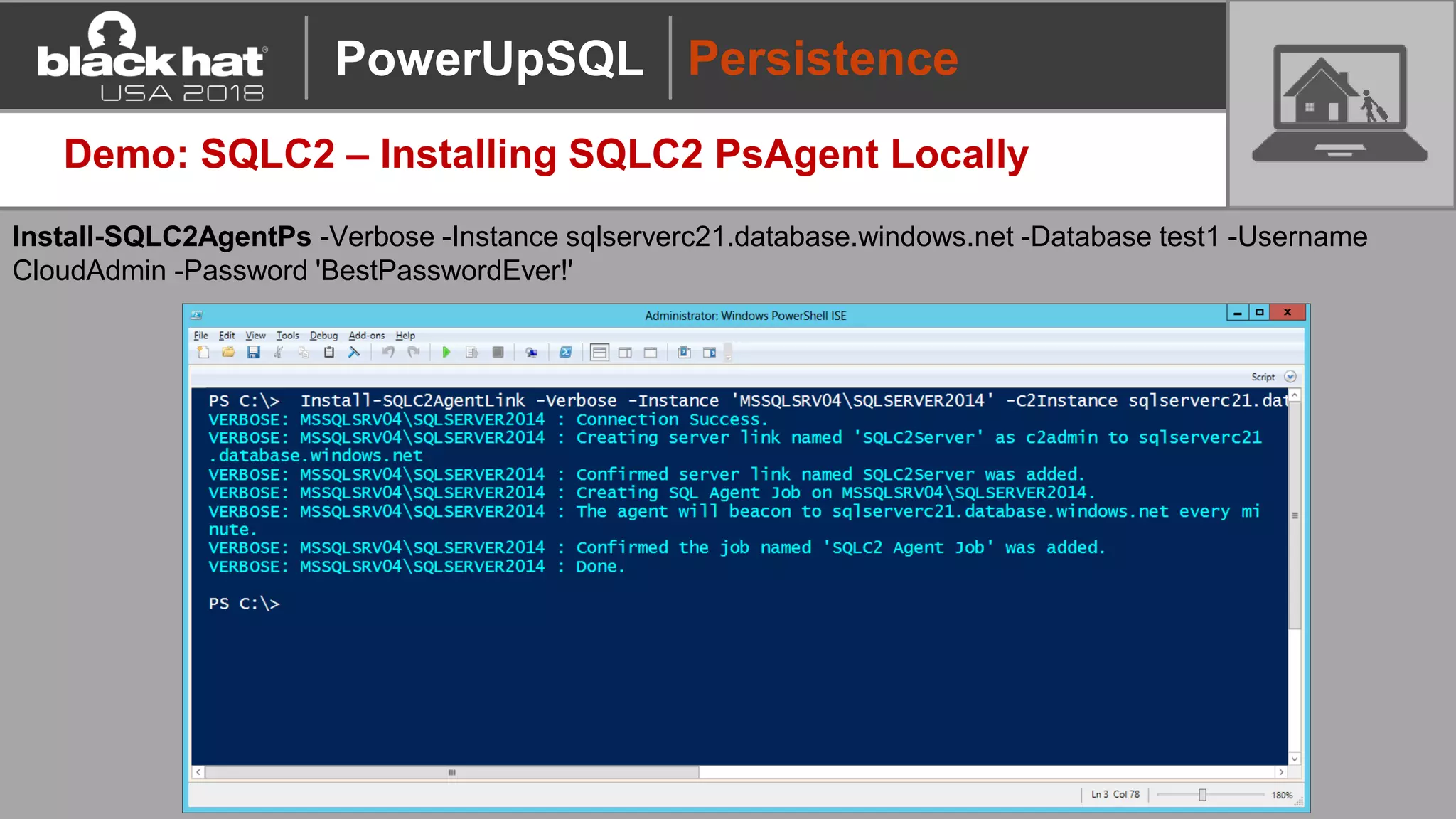The height and width of the screenshot is (819, 1456).
Task: Expand the toolbar overflow options handle
Action: [x=728, y=353]
